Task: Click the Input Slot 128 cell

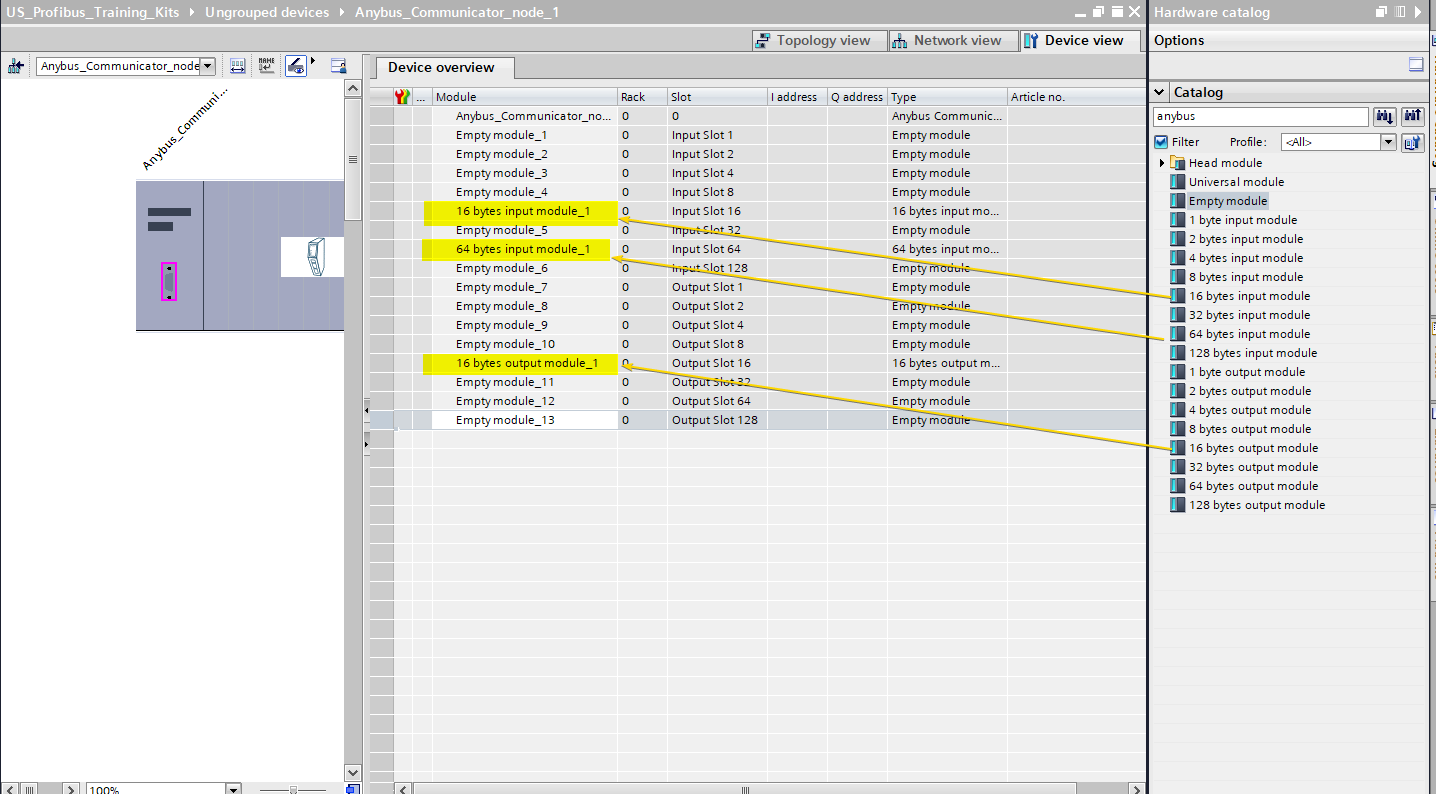Action: pos(717,268)
